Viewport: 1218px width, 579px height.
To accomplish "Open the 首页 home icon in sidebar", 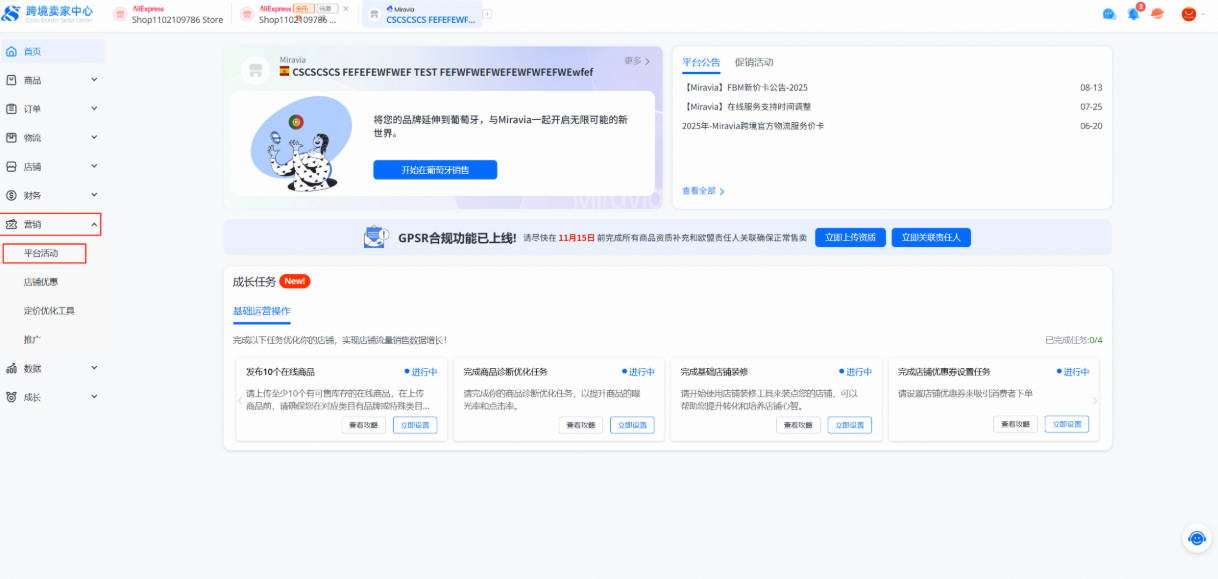I will click(15, 50).
